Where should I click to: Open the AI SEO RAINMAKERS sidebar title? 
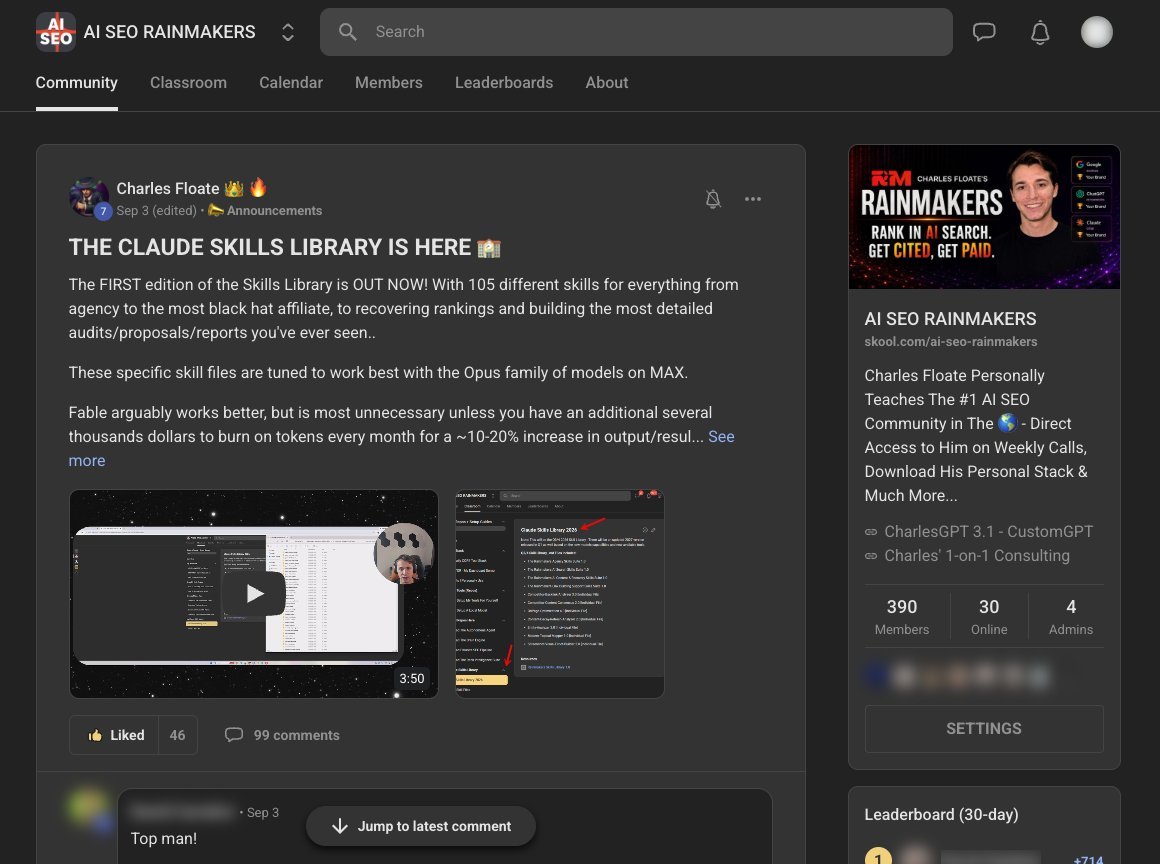tap(951, 319)
